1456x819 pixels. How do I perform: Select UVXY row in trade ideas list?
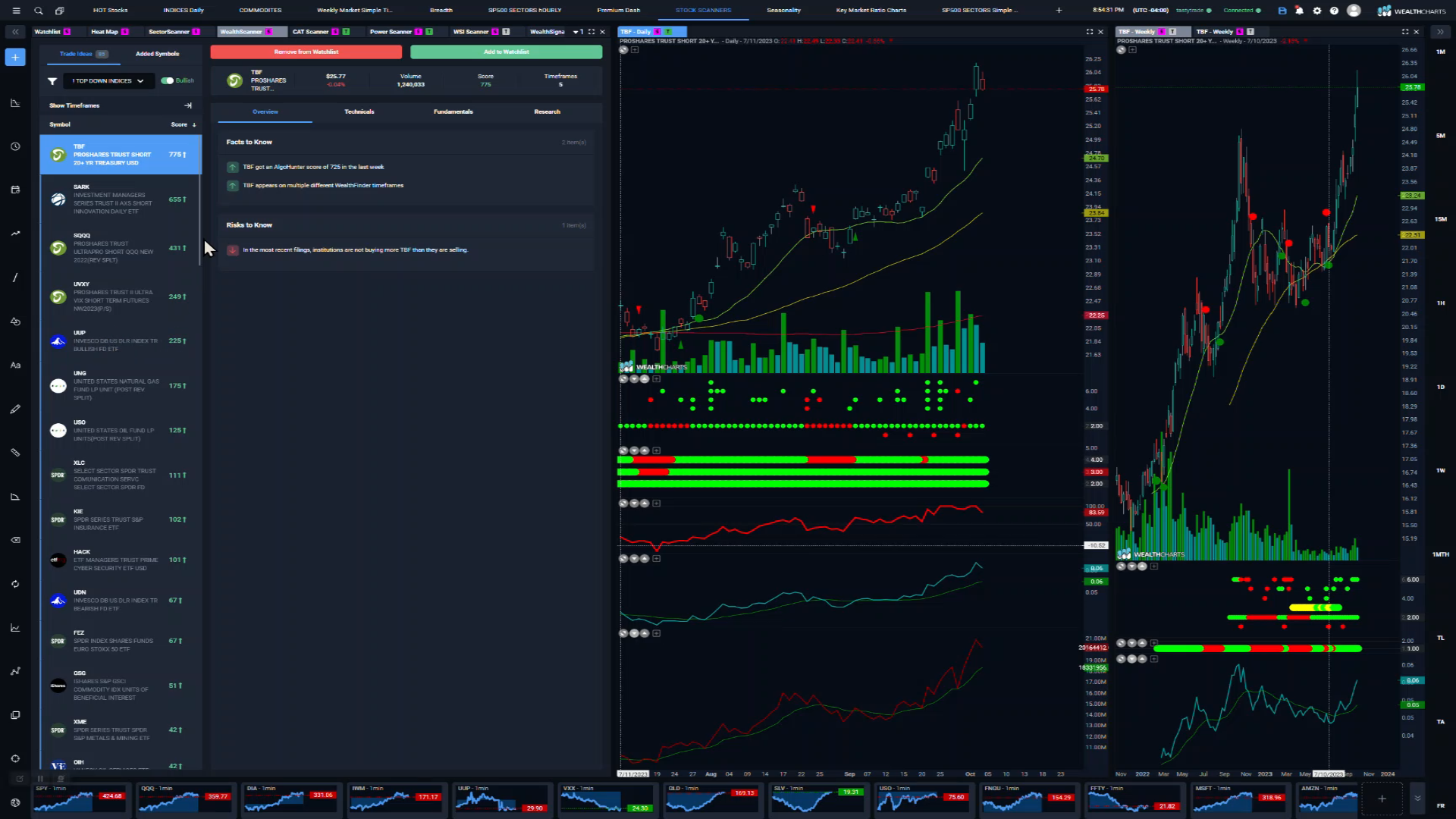pos(121,297)
